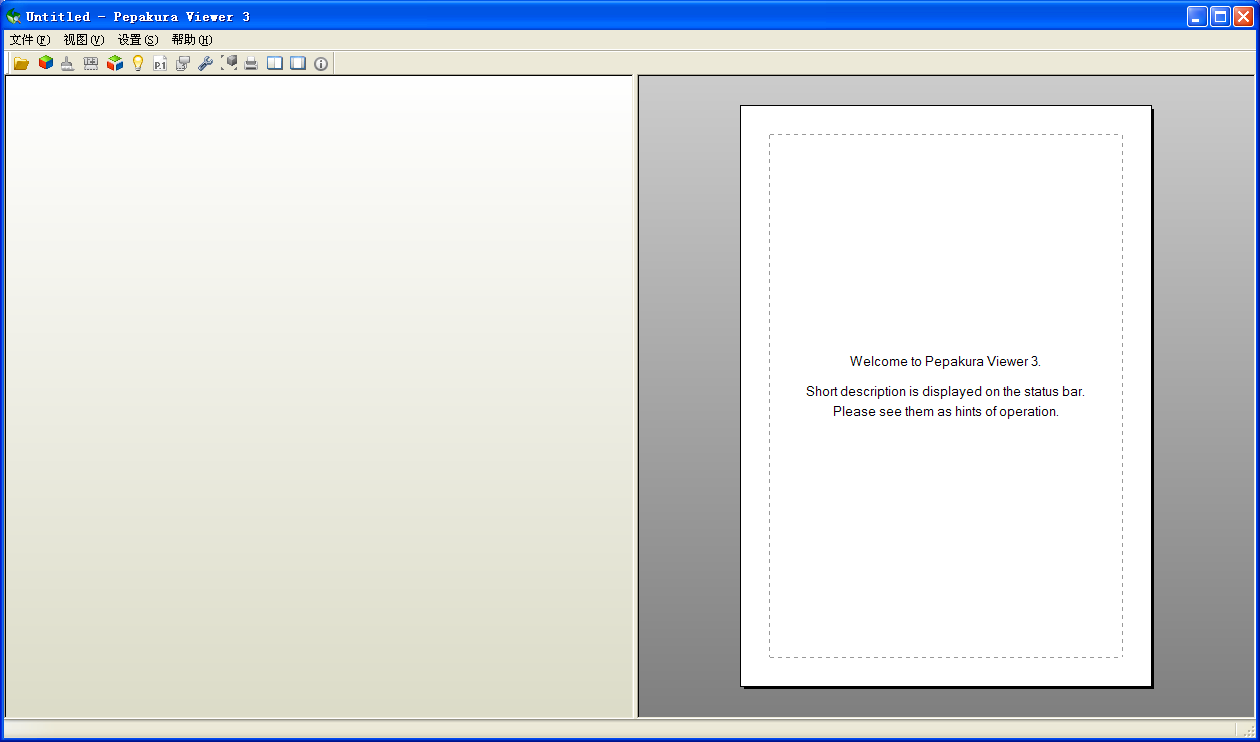Click the paintbrush toolbar icon

point(68,63)
